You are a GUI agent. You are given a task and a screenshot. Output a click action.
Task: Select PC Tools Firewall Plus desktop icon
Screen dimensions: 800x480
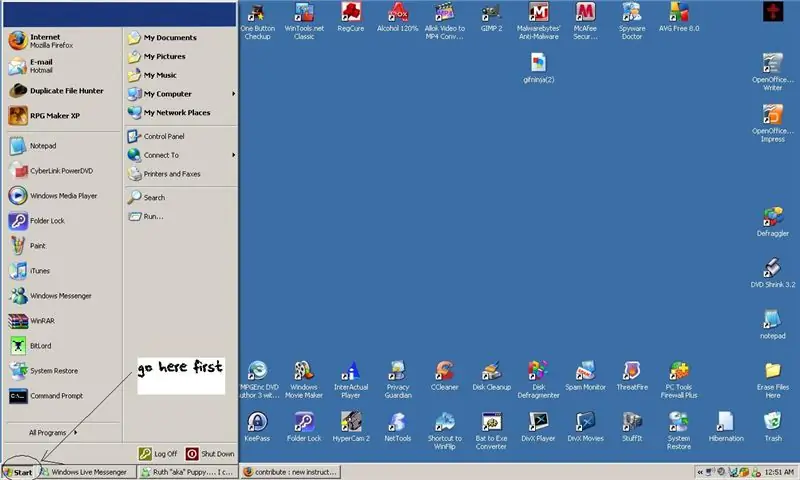[679, 380]
